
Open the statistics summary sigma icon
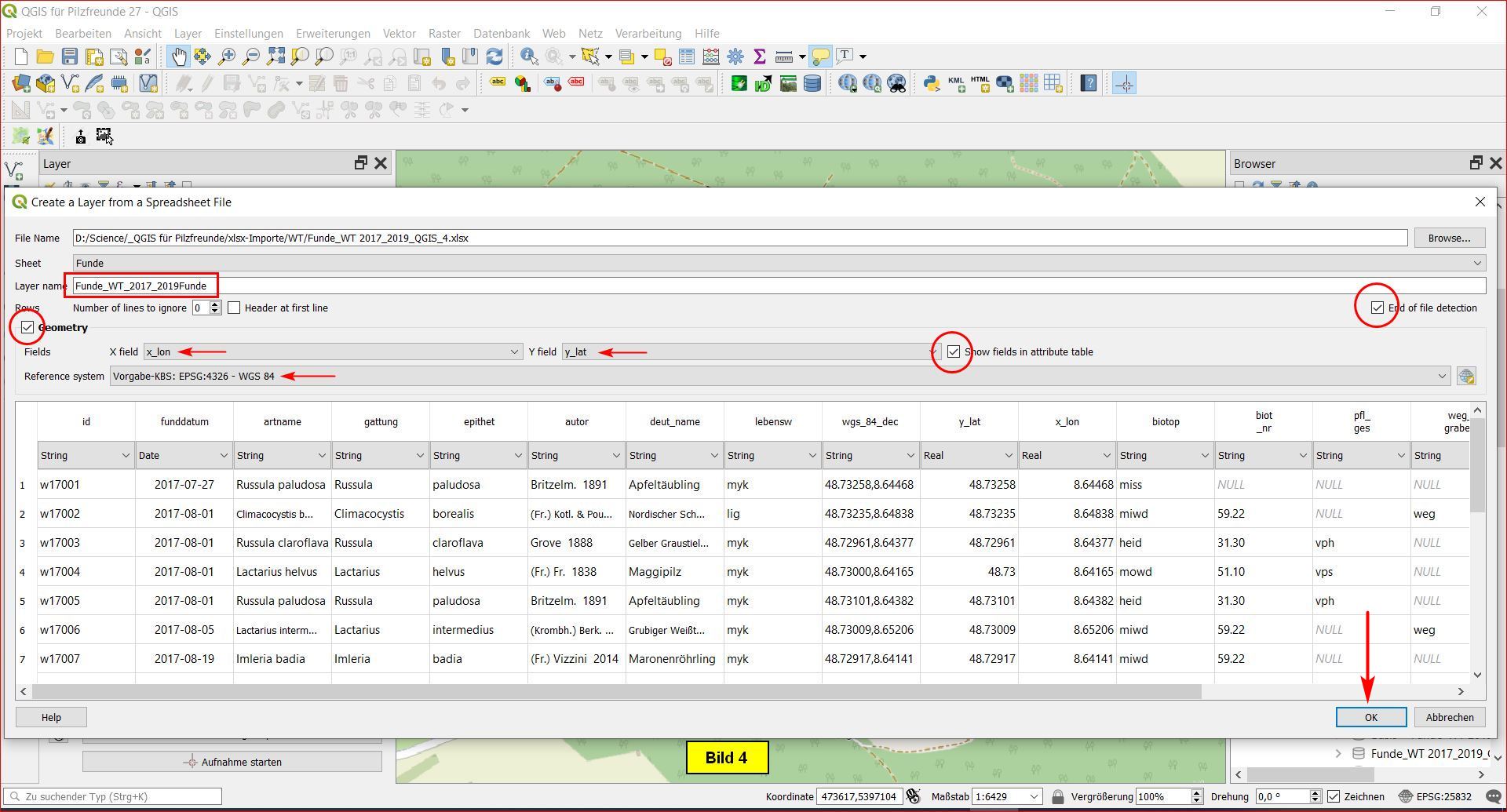pos(759,56)
